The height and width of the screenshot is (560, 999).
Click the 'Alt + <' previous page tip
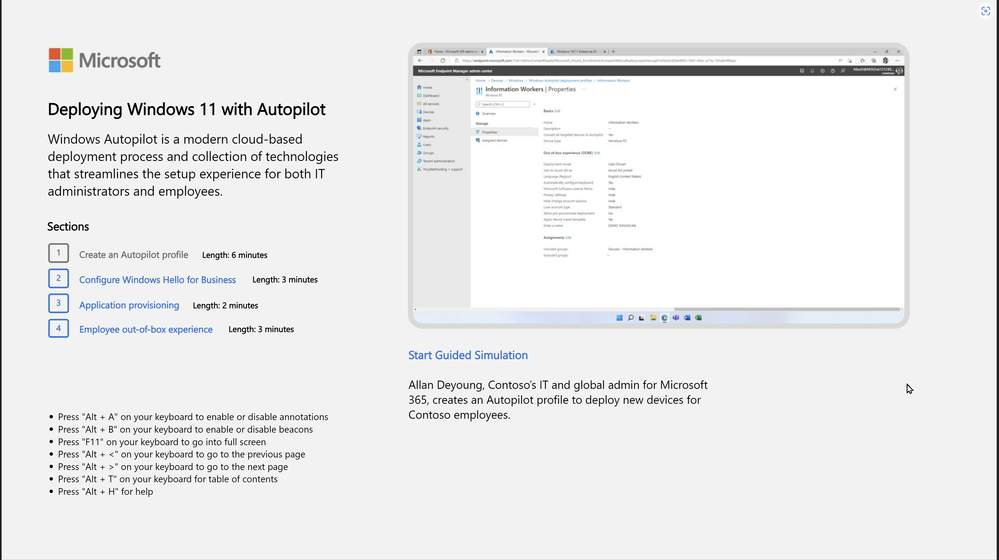click(x=182, y=454)
